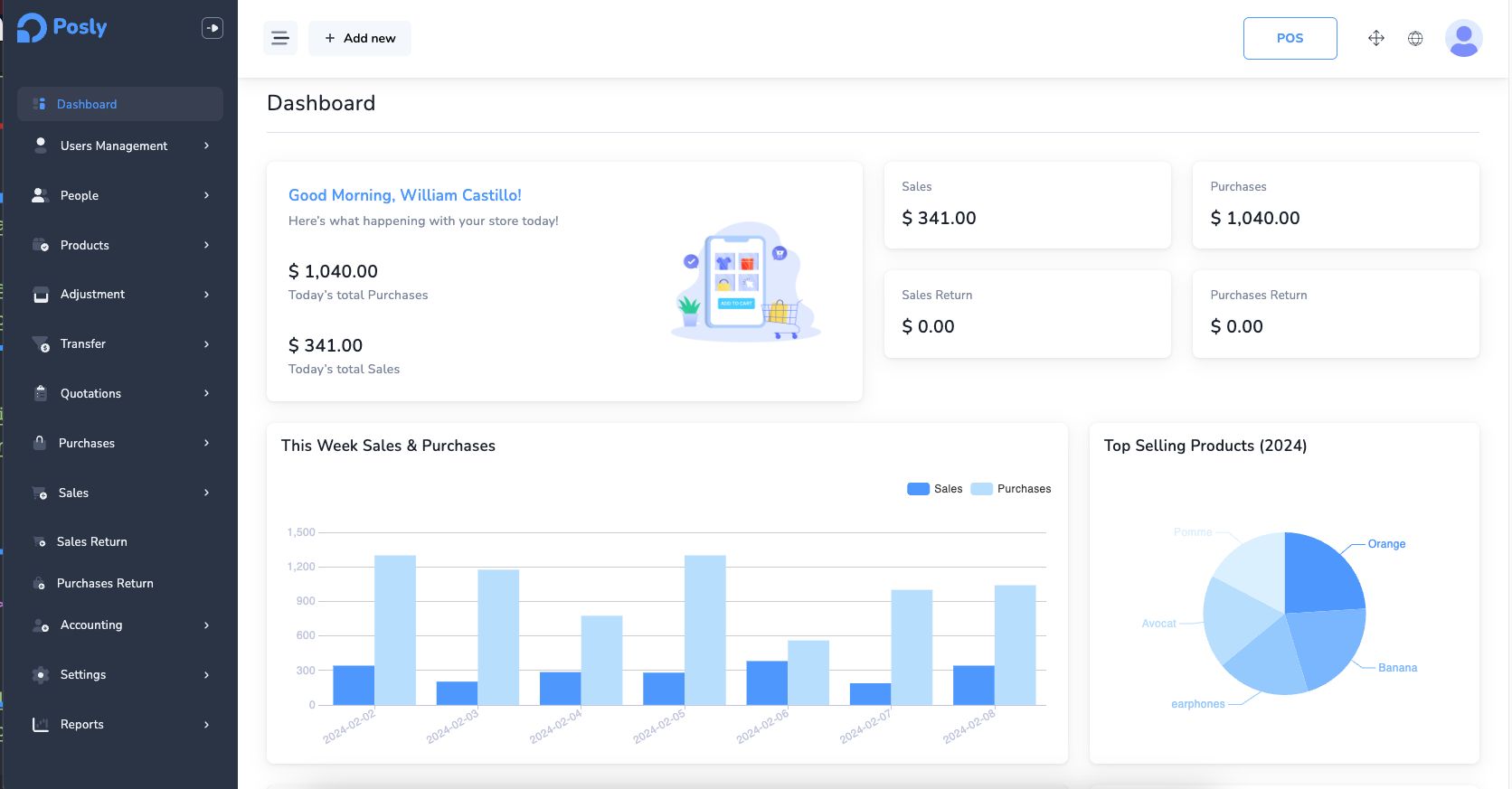Image resolution: width=1512 pixels, height=789 pixels.
Task: Click the hamburger menu icon
Action: tap(280, 38)
